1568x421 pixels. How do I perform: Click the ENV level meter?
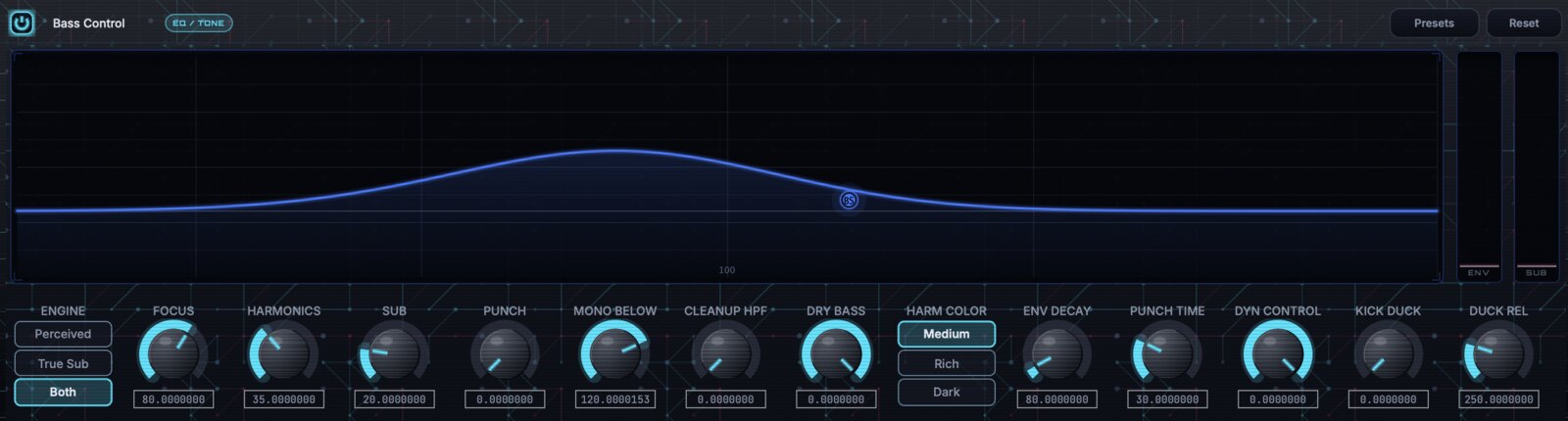[1479, 166]
